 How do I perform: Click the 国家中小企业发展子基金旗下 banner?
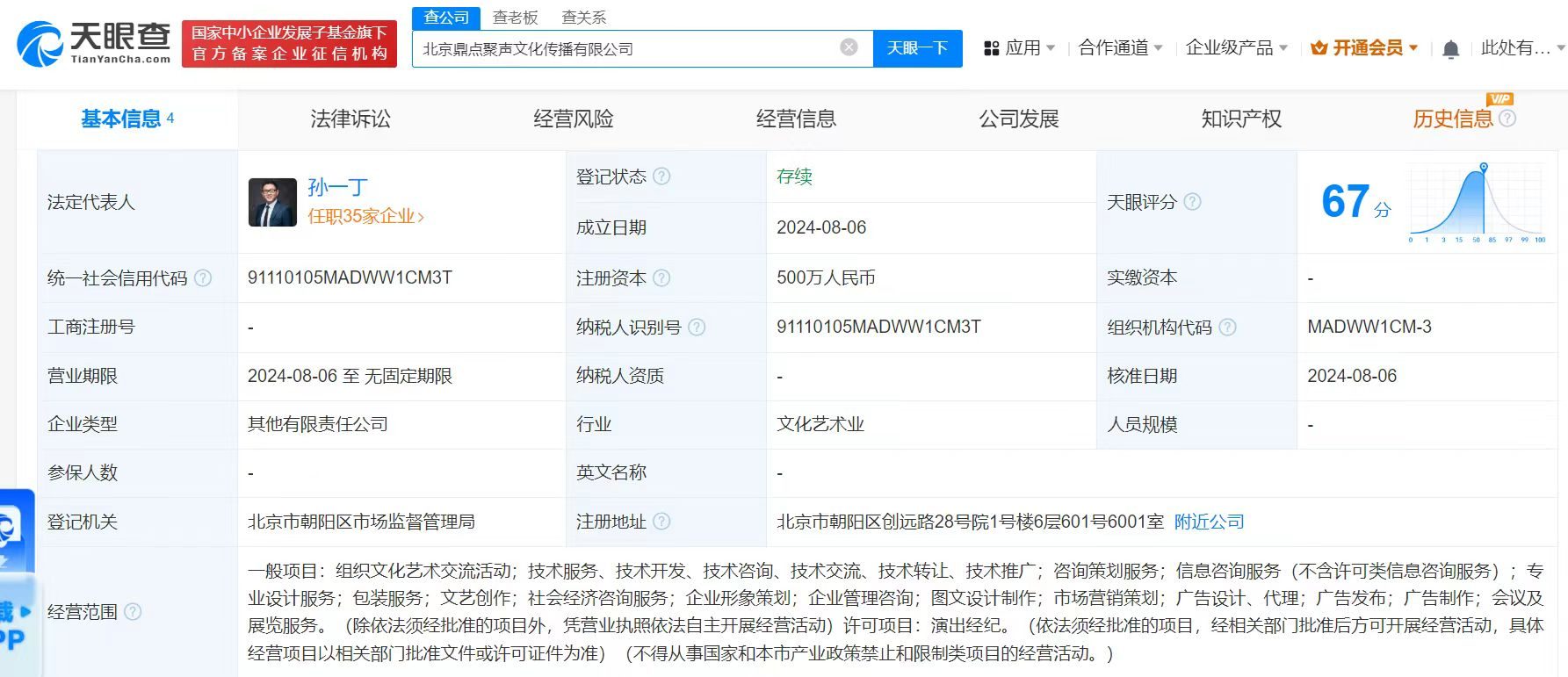point(289,43)
